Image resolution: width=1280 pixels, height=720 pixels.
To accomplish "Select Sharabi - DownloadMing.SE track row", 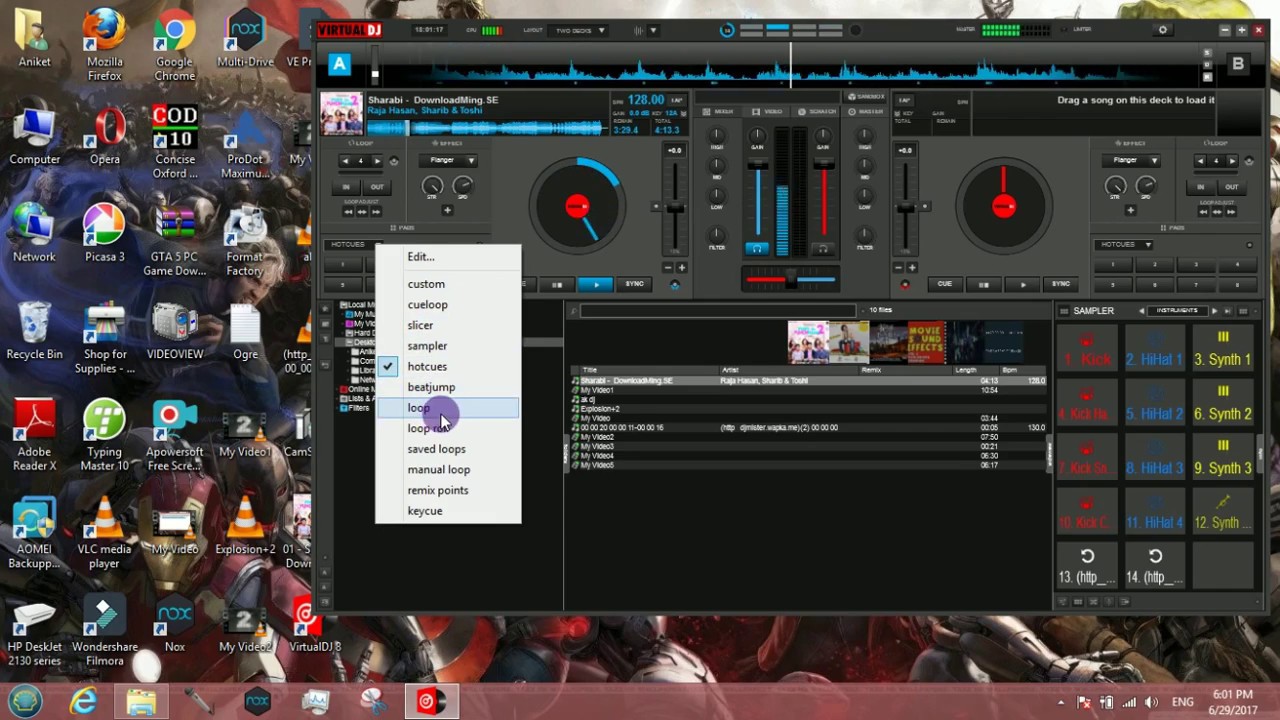I will pyautogui.click(x=808, y=381).
